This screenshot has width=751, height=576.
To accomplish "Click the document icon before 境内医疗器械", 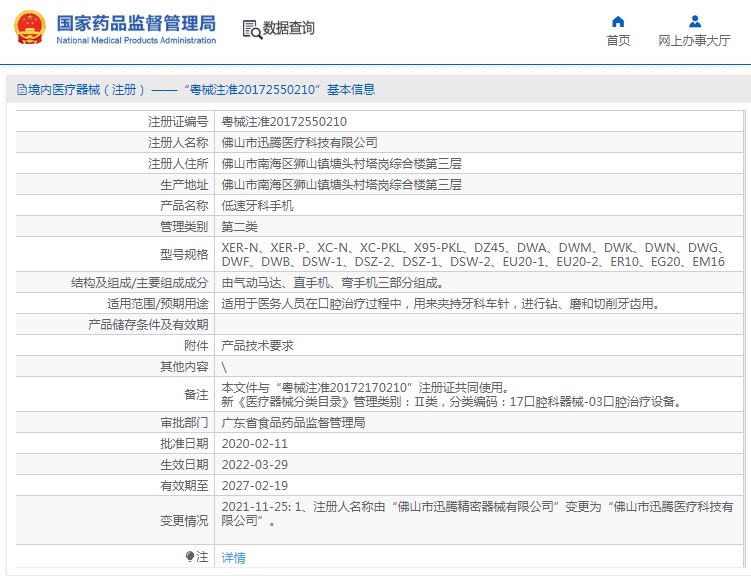I will pos(19,90).
